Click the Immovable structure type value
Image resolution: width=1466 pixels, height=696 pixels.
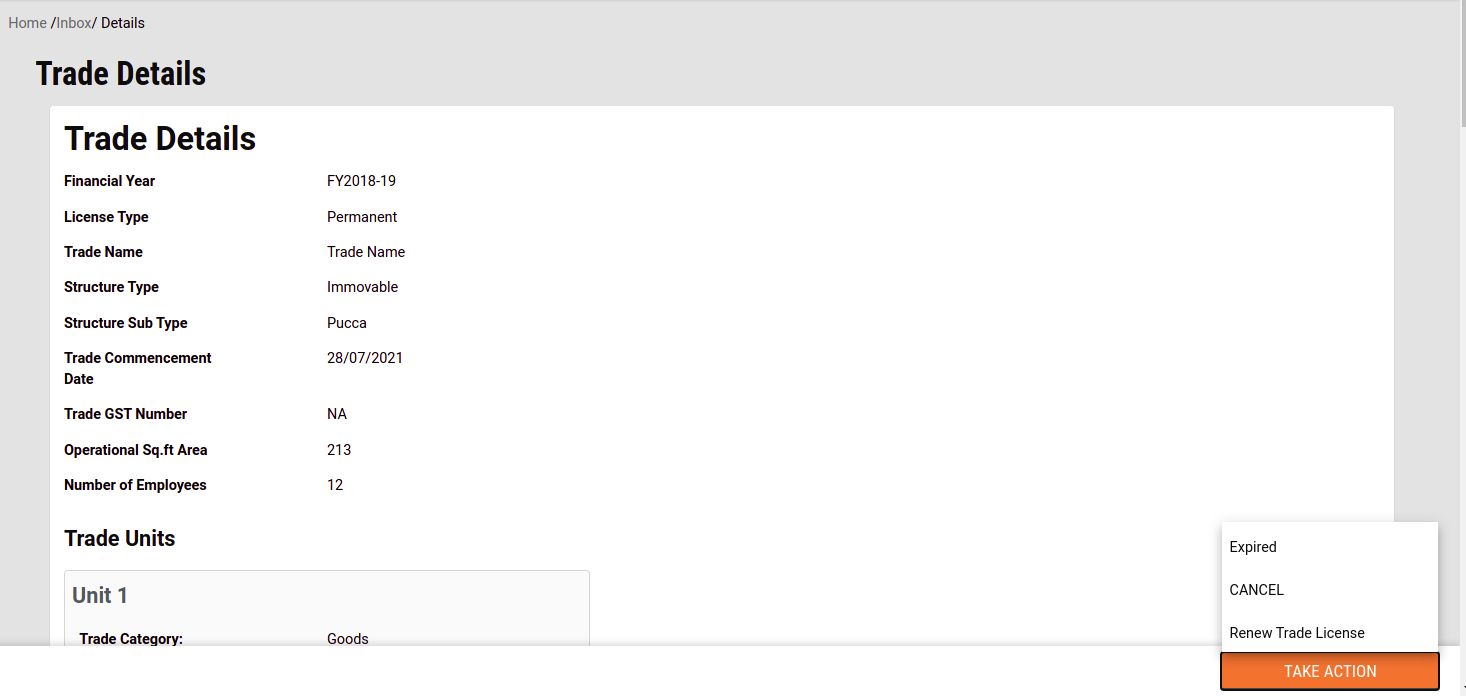click(x=362, y=287)
